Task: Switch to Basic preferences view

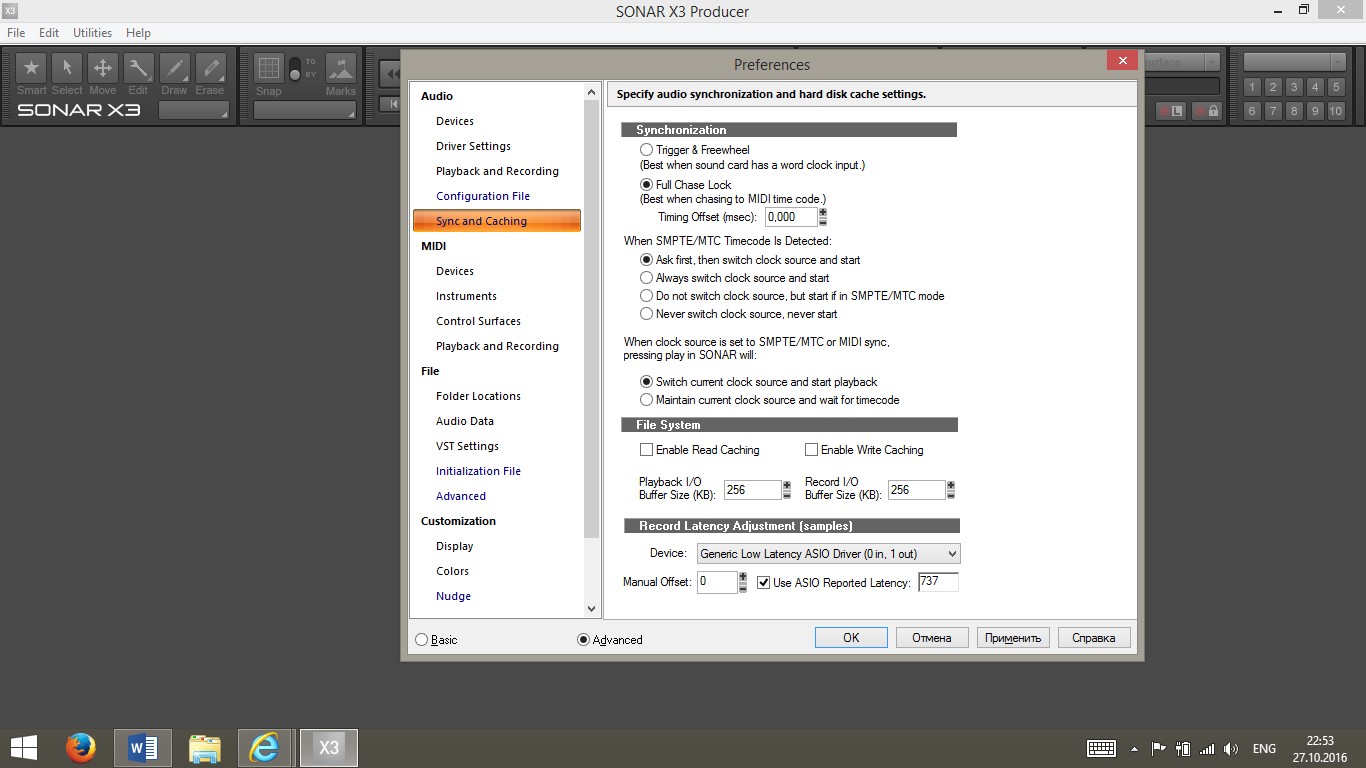Action: point(421,640)
